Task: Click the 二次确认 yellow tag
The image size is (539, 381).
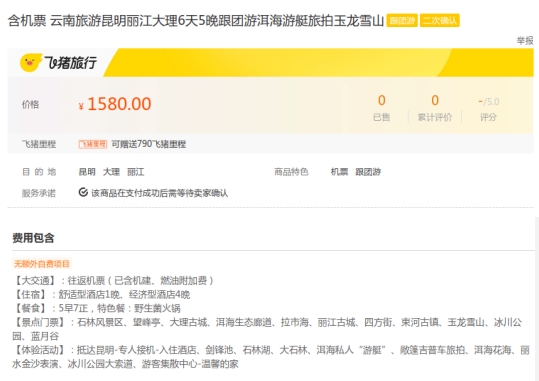Action: tap(440, 21)
